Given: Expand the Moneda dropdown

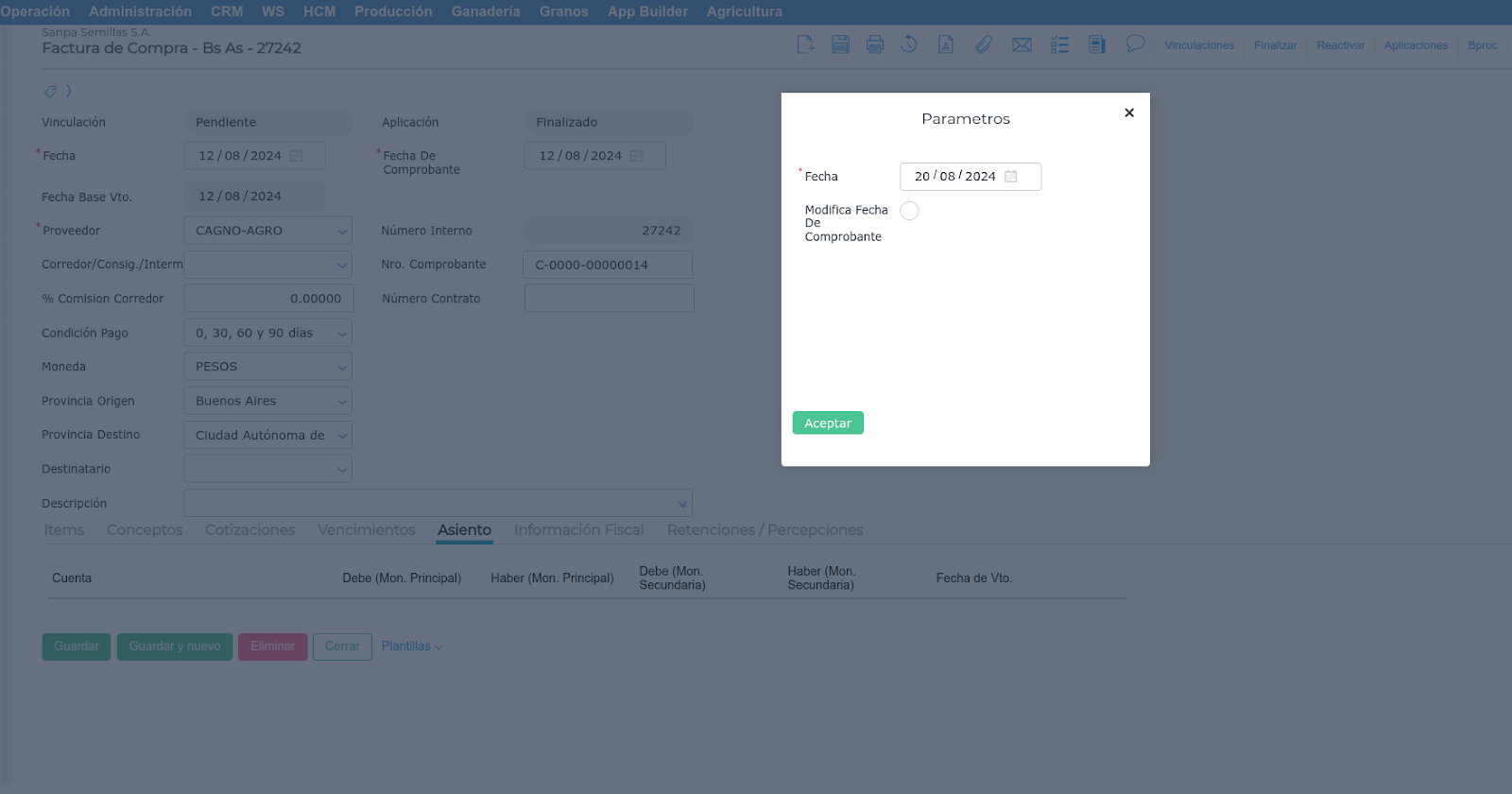Looking at the screenshot, I should [341, 368].
